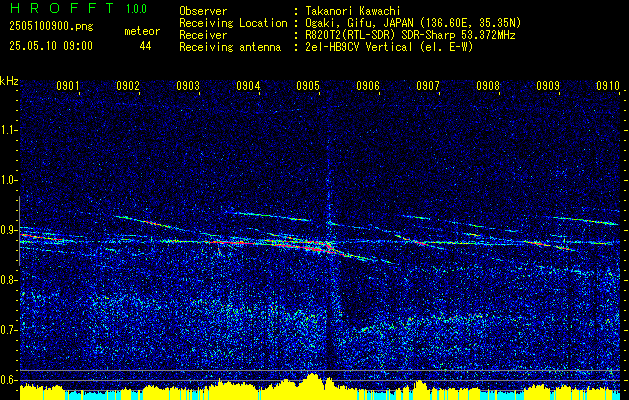
Task: Click the Observer label
Action: coord(203,11)
